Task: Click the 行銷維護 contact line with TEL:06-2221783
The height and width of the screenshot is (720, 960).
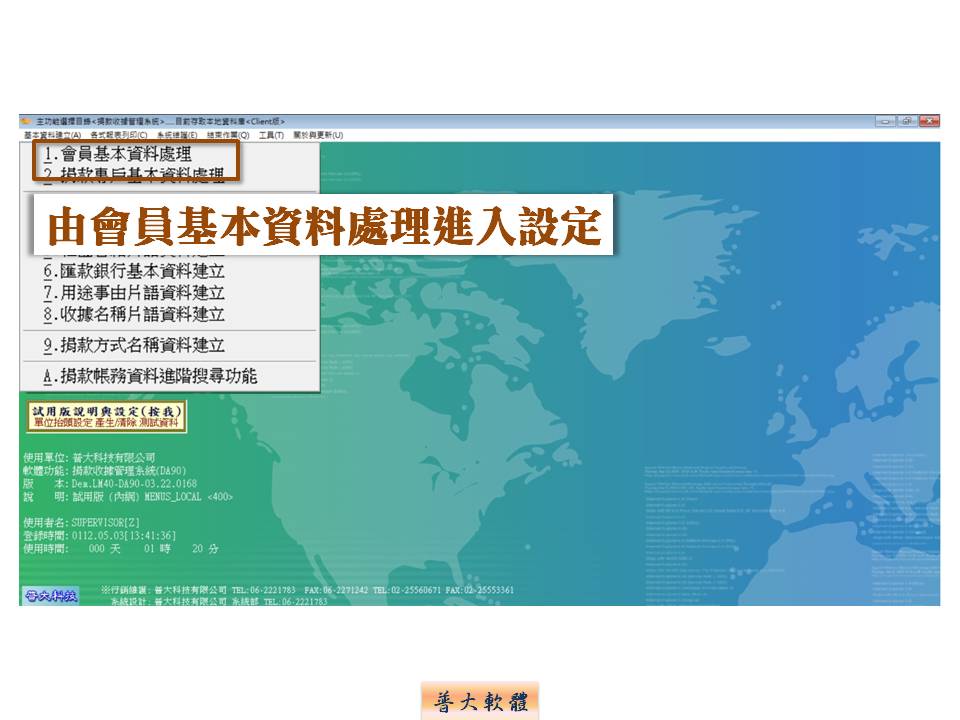Action: tap(308, 590)
